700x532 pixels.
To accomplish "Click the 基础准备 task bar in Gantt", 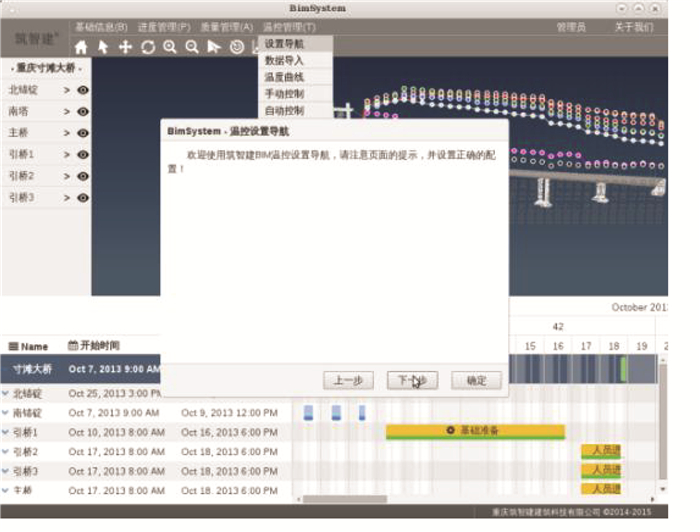I will click(475, 431).
